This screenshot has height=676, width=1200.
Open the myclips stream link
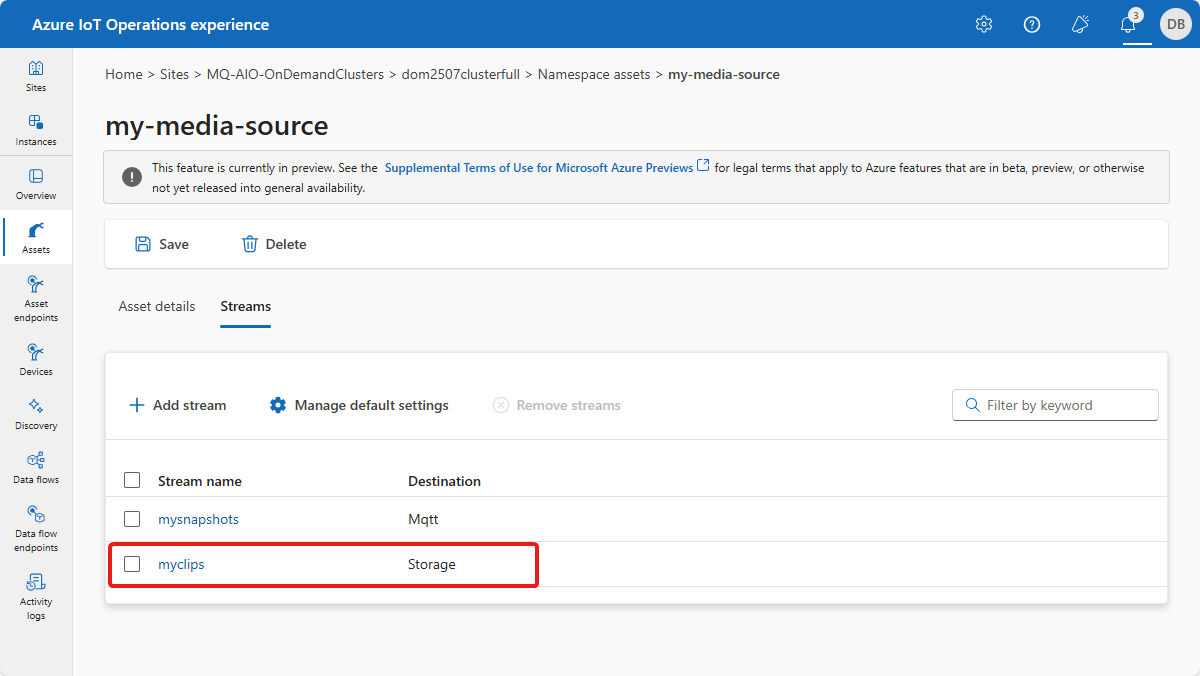[181, 564]
